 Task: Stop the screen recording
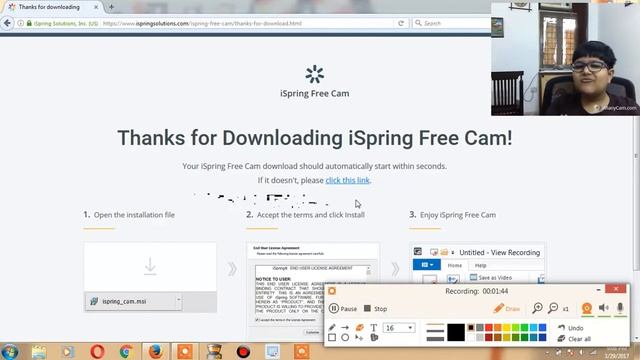[x=376, y=309]
